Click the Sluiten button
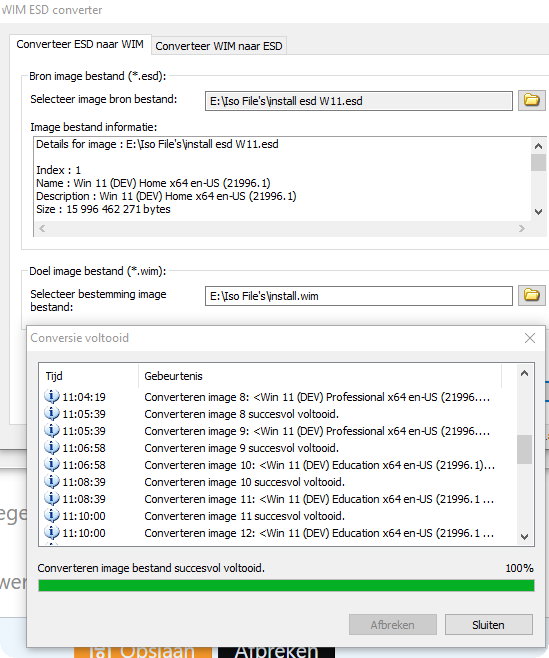The image size is (549, 658). 489,625
